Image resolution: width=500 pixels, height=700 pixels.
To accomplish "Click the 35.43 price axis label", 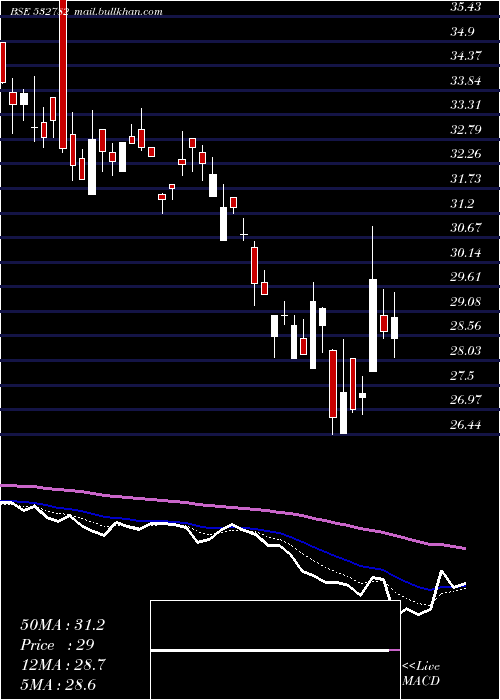I will (466, 8).
